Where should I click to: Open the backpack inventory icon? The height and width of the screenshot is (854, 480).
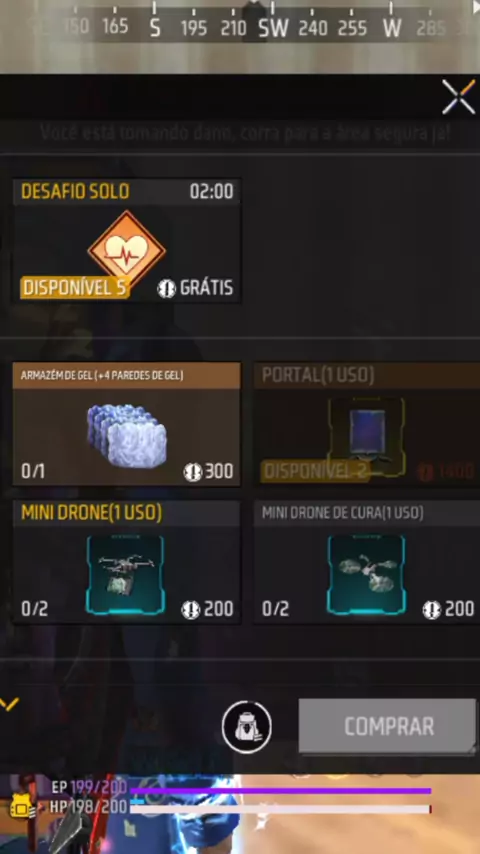pyautogui.click(x=246, y=727)
